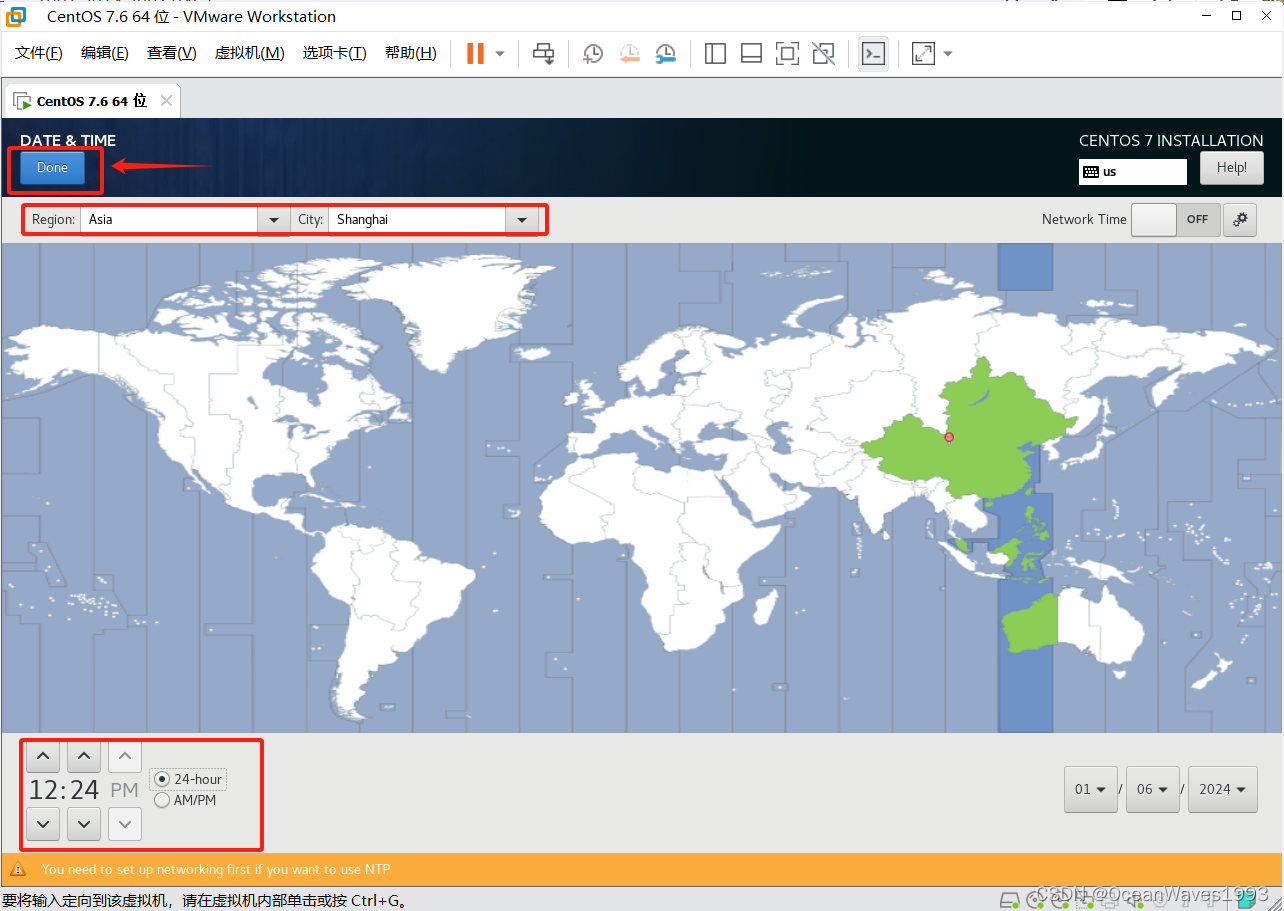The image size is (1284, 911).
Task: Click the VMware Workstation logo in the title bar
Action: (x=15, y=15)
